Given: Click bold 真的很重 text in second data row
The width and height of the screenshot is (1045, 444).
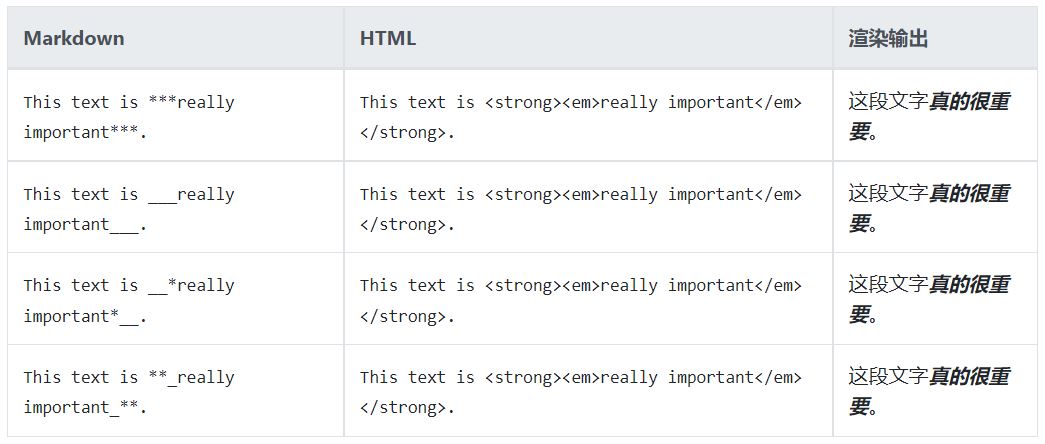Looking at the screenshot, I should point(969,193).
